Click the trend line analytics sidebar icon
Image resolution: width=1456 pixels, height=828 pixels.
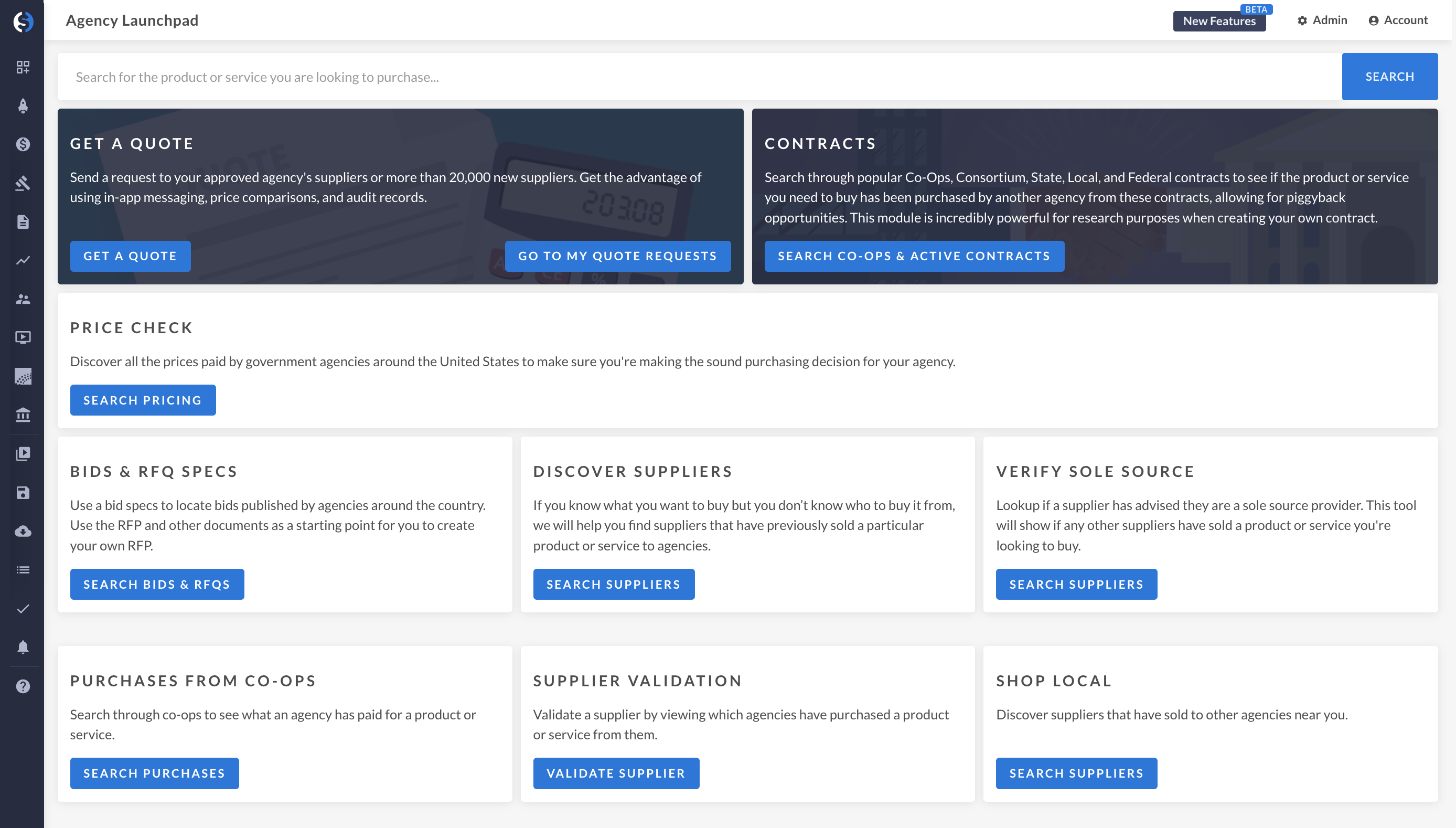[23, 260]
